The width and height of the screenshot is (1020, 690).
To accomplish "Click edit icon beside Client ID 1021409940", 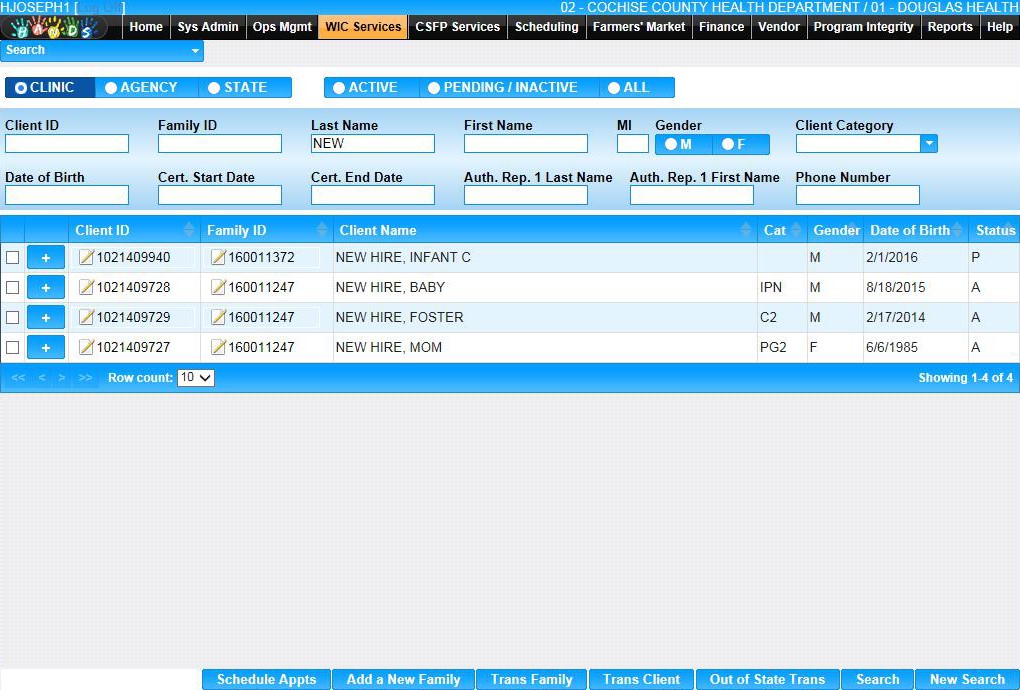I will (86, 258).
